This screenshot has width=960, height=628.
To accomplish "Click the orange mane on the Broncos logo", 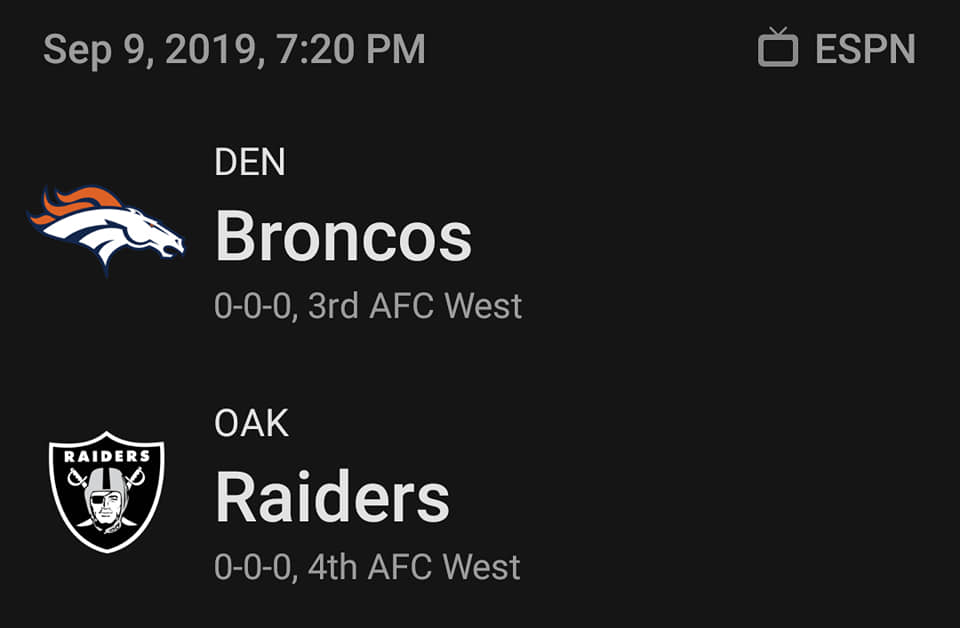I will pos(77,204).
